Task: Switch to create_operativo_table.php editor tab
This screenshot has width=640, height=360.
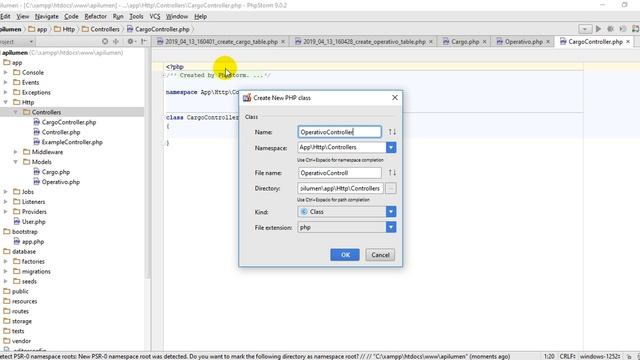Action: click(x=364, y=42)
